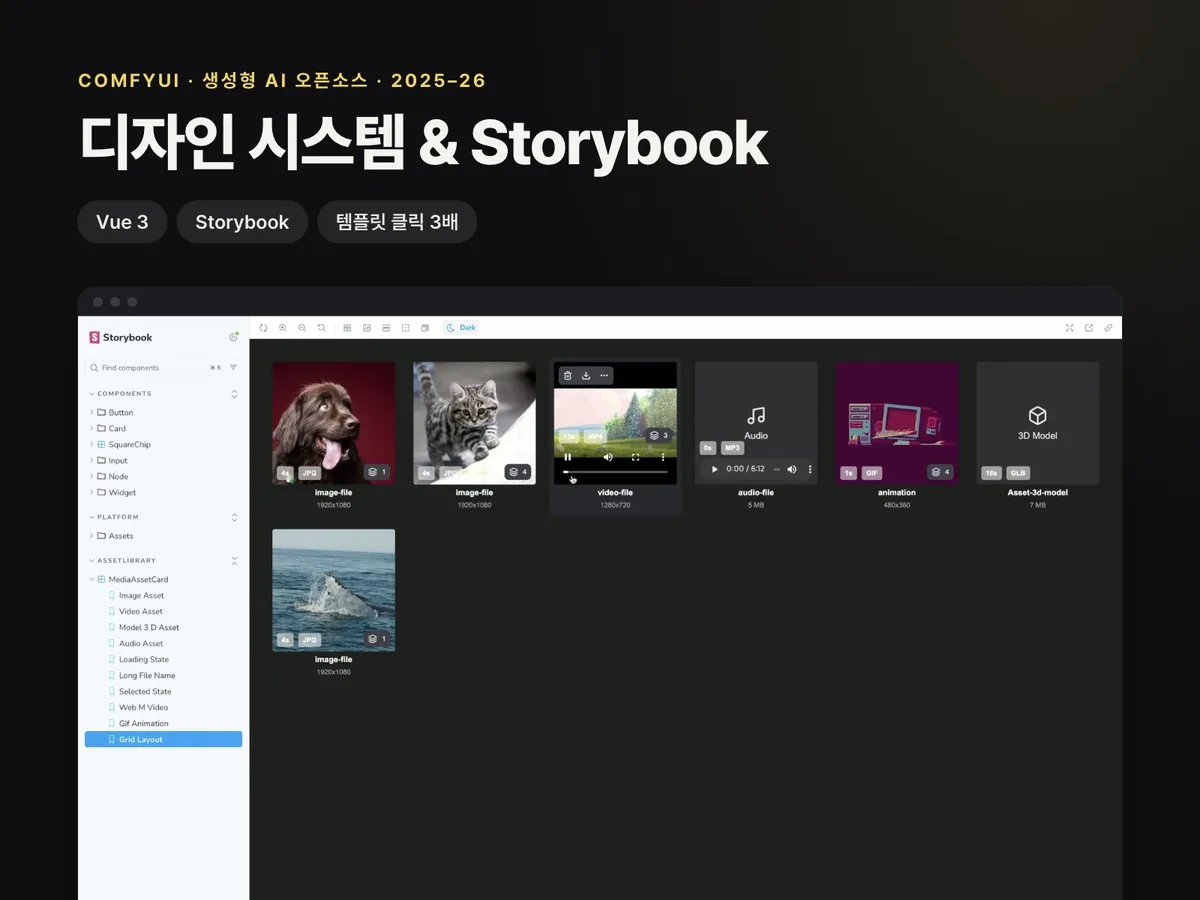Mute the audio-file player
The image size is (1200, 900).
point(792,469)
